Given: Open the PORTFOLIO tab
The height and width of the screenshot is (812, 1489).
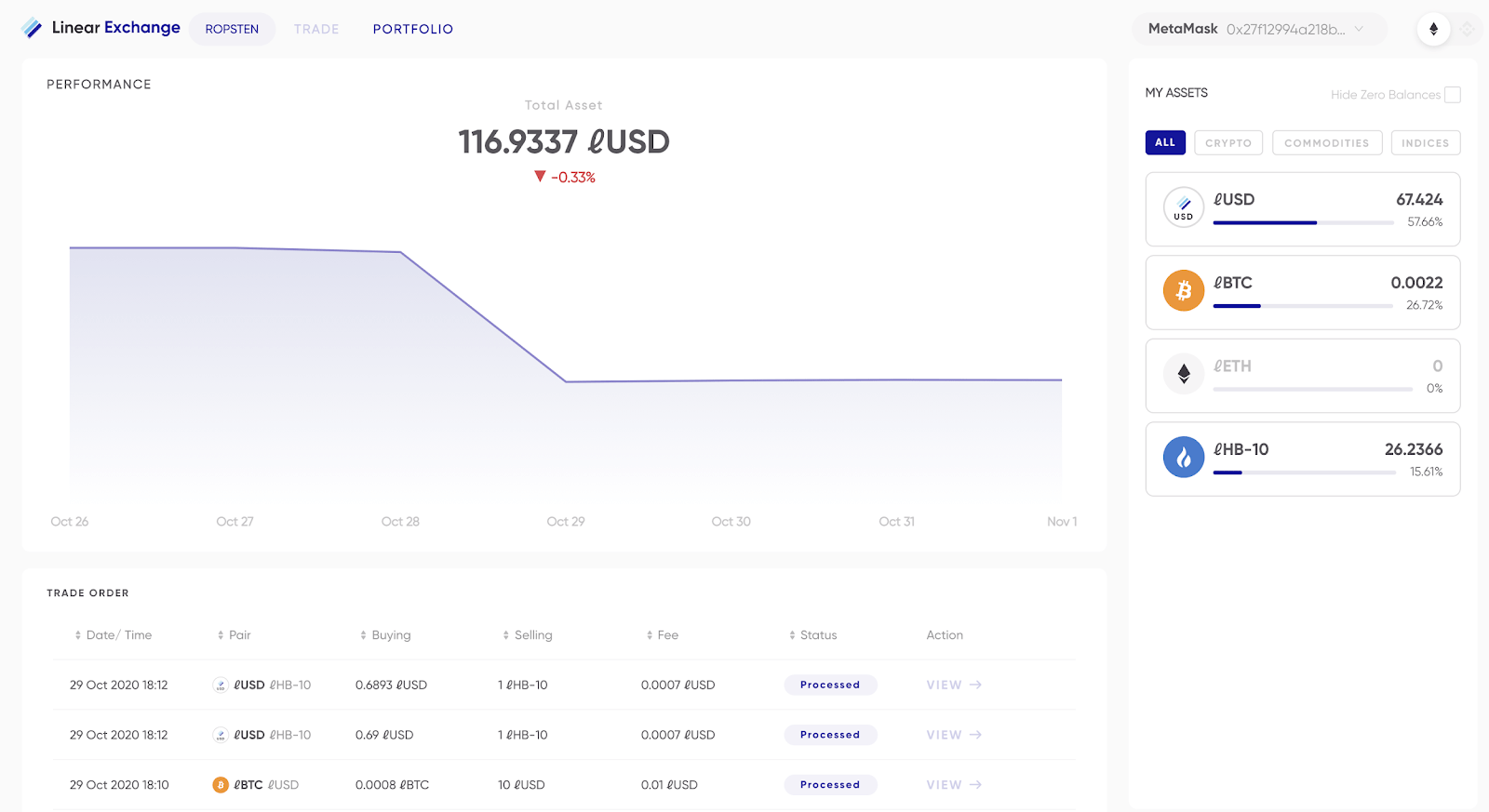Looking at the screenshot, I should click(413, 29).
